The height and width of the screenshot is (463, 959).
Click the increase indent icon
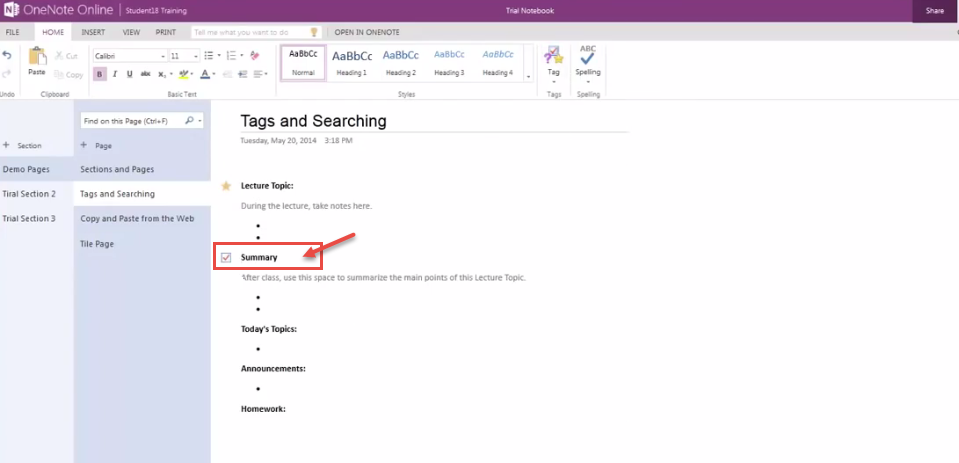coord(242,74)
